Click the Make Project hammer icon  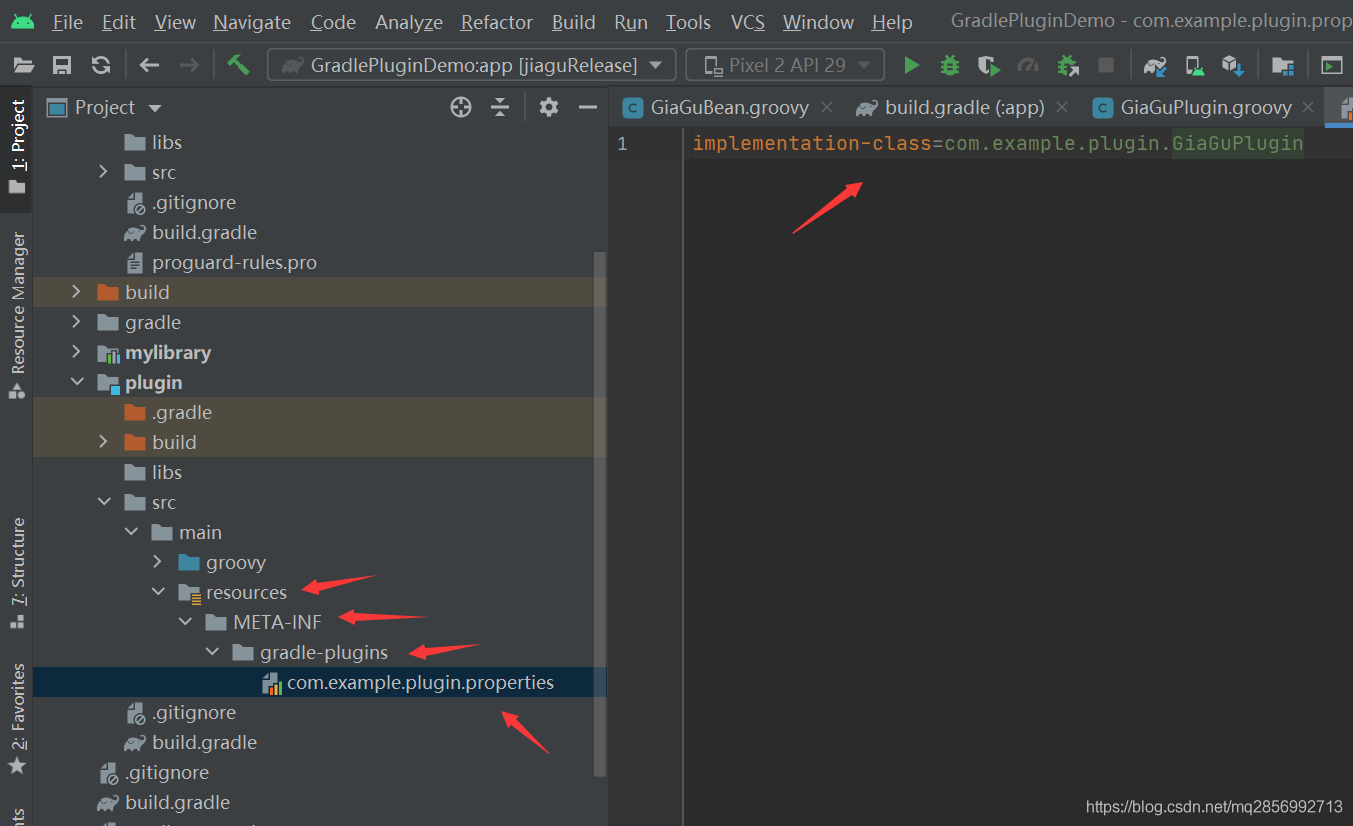238,65
